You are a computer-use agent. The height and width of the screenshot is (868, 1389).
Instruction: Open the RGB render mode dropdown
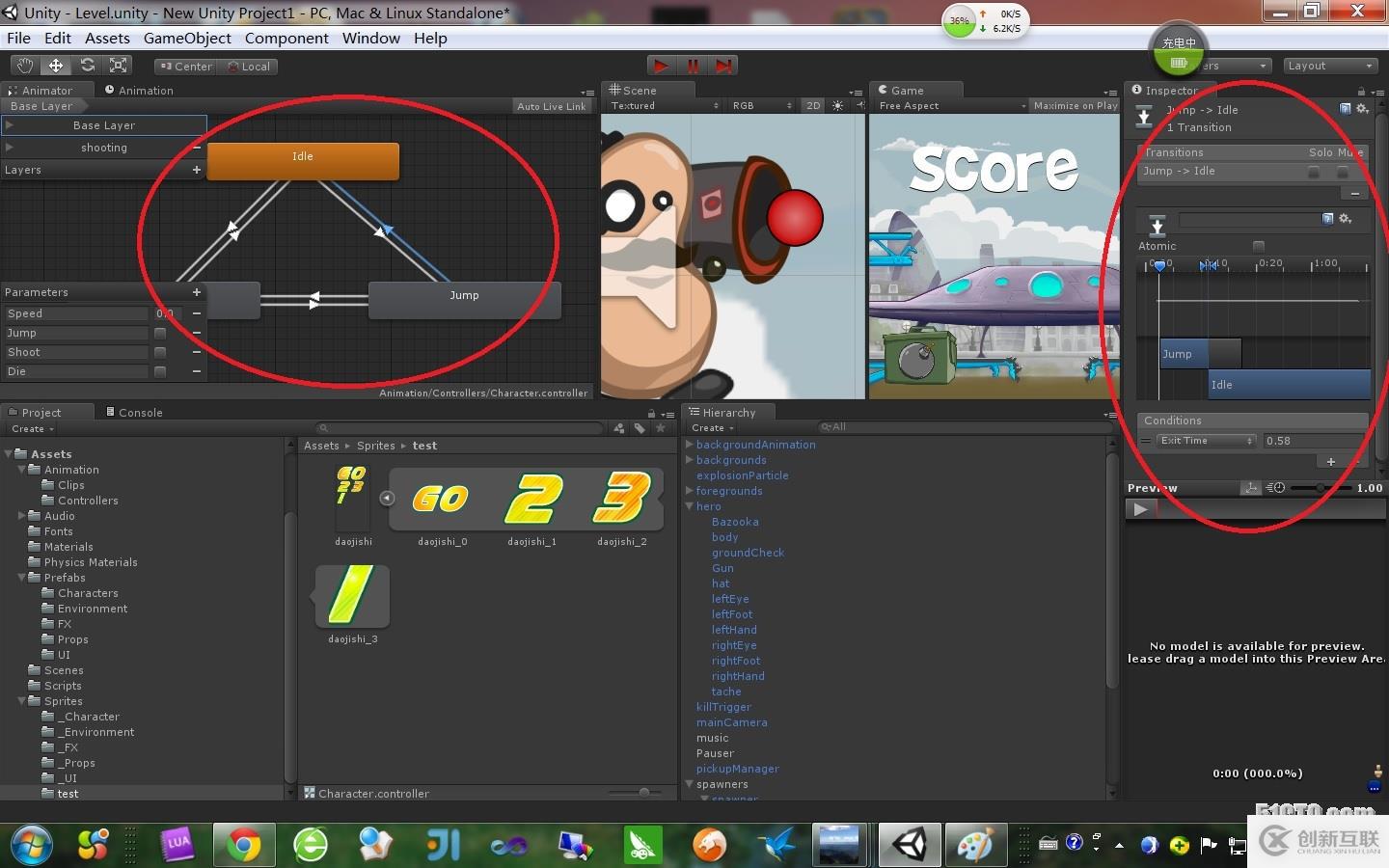[761, 106]
